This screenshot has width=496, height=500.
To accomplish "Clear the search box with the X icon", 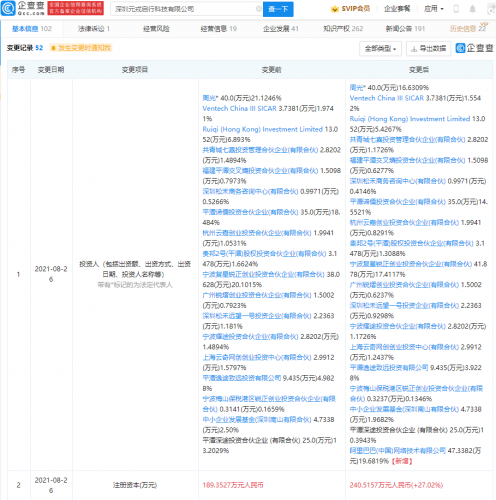I will pyautogui.click(x=258, y=9).
